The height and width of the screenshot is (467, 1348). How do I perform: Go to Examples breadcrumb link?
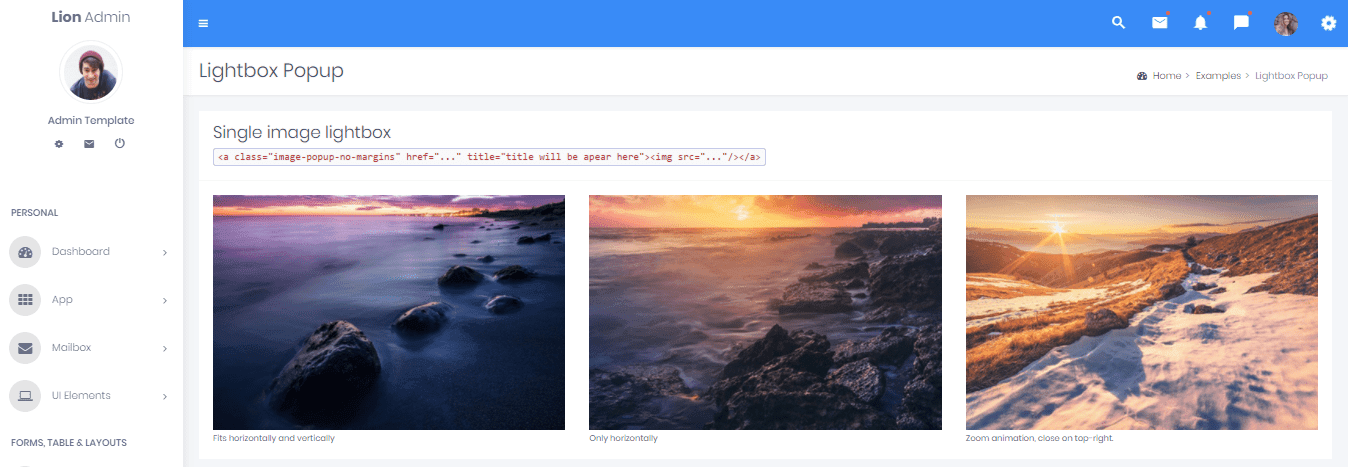(x=1218, y=76)
